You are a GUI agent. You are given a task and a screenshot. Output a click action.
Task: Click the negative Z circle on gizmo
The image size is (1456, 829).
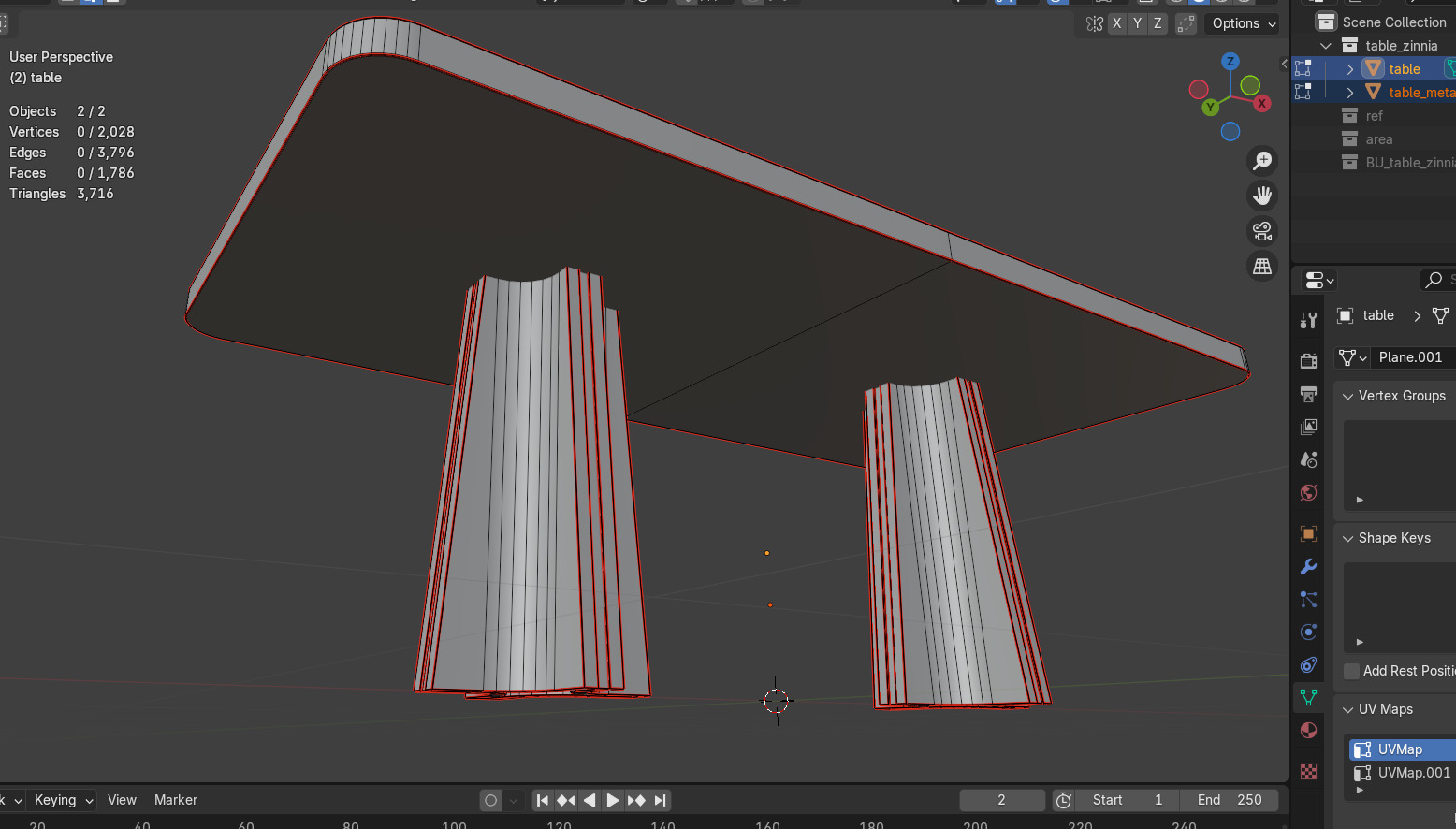click(1230, 132)
